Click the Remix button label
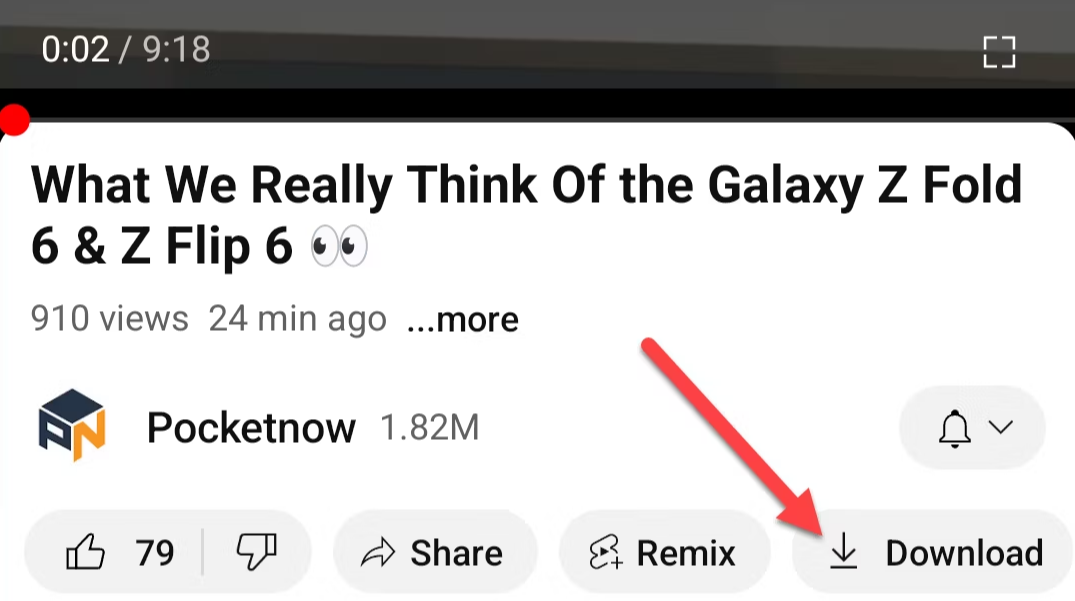Image resolution: width=1075 pixels, height=601 pixels. 686,553
